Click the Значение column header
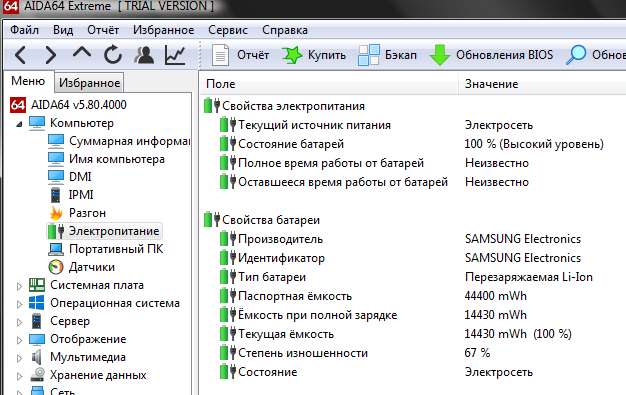 pos(543,84)
